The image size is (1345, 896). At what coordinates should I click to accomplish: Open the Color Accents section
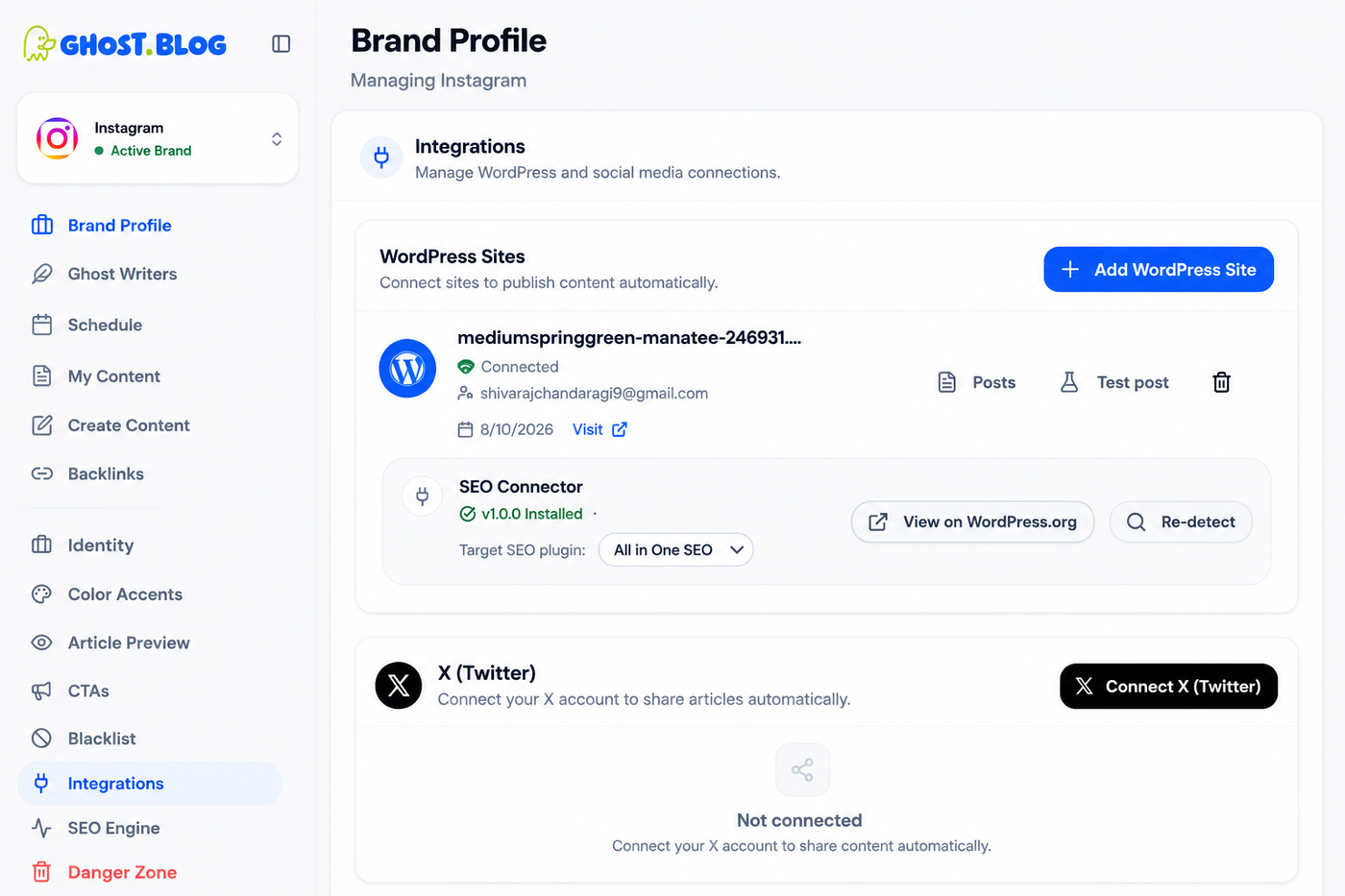point(125,593)
